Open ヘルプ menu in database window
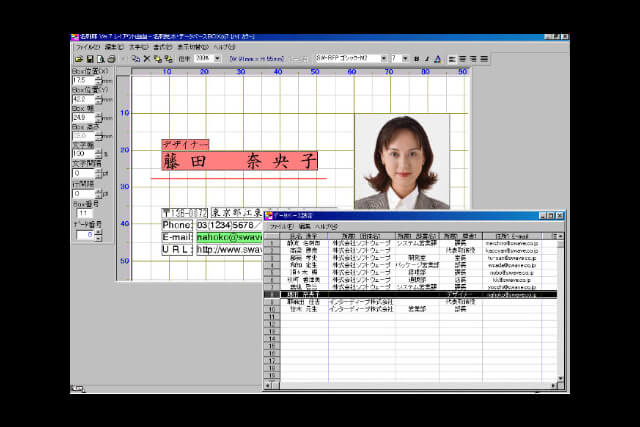This screenshot has height=427, width=640. coord(326,226)
